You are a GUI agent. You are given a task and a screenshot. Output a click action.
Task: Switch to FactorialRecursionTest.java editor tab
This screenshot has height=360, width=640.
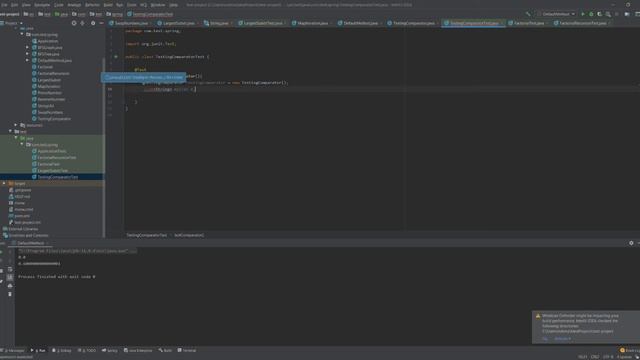coord(582,23)
